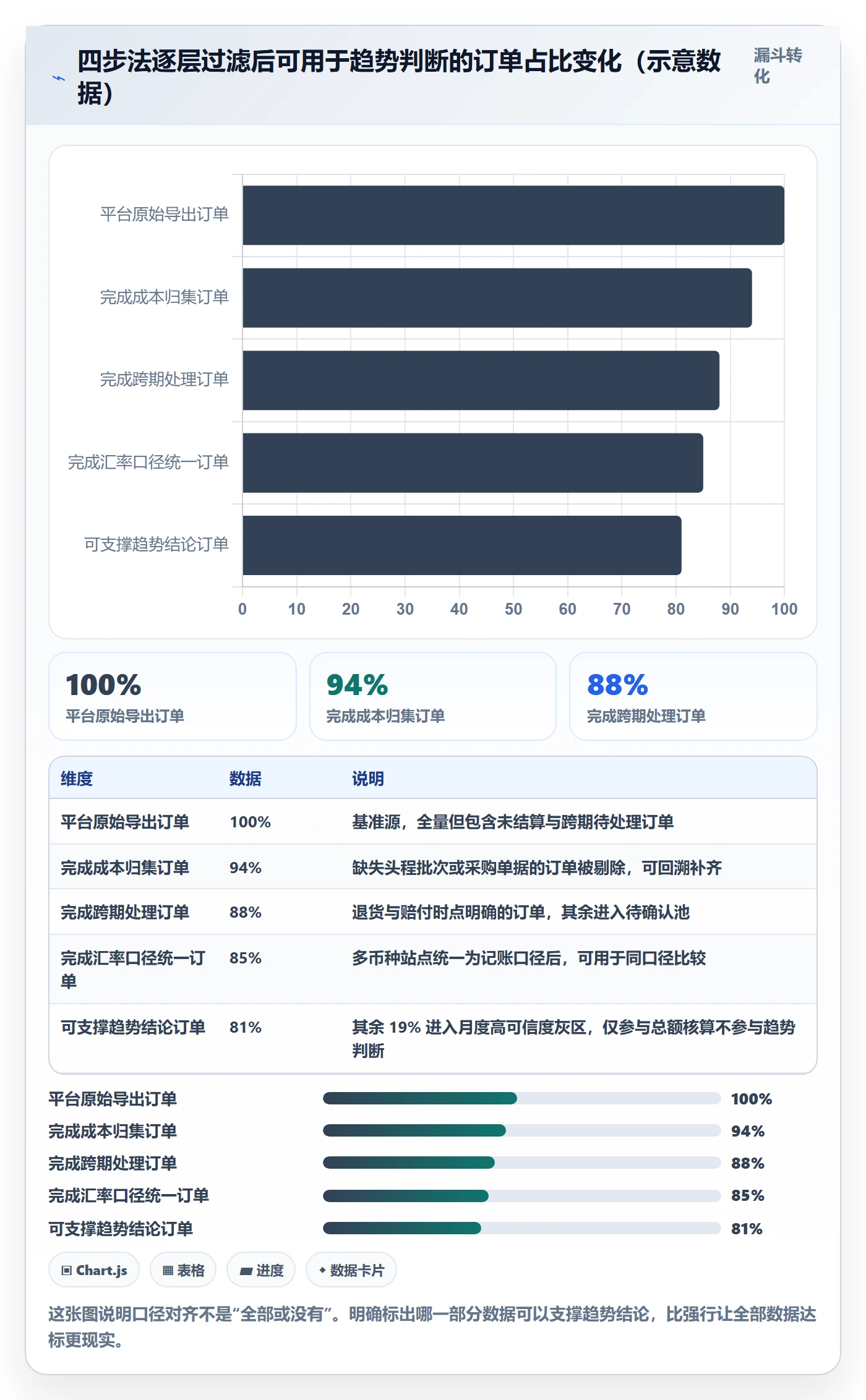Click the 平台原始导出订单 table row name
Screen dimensions: 866x1400
click(x=125, y=822)
